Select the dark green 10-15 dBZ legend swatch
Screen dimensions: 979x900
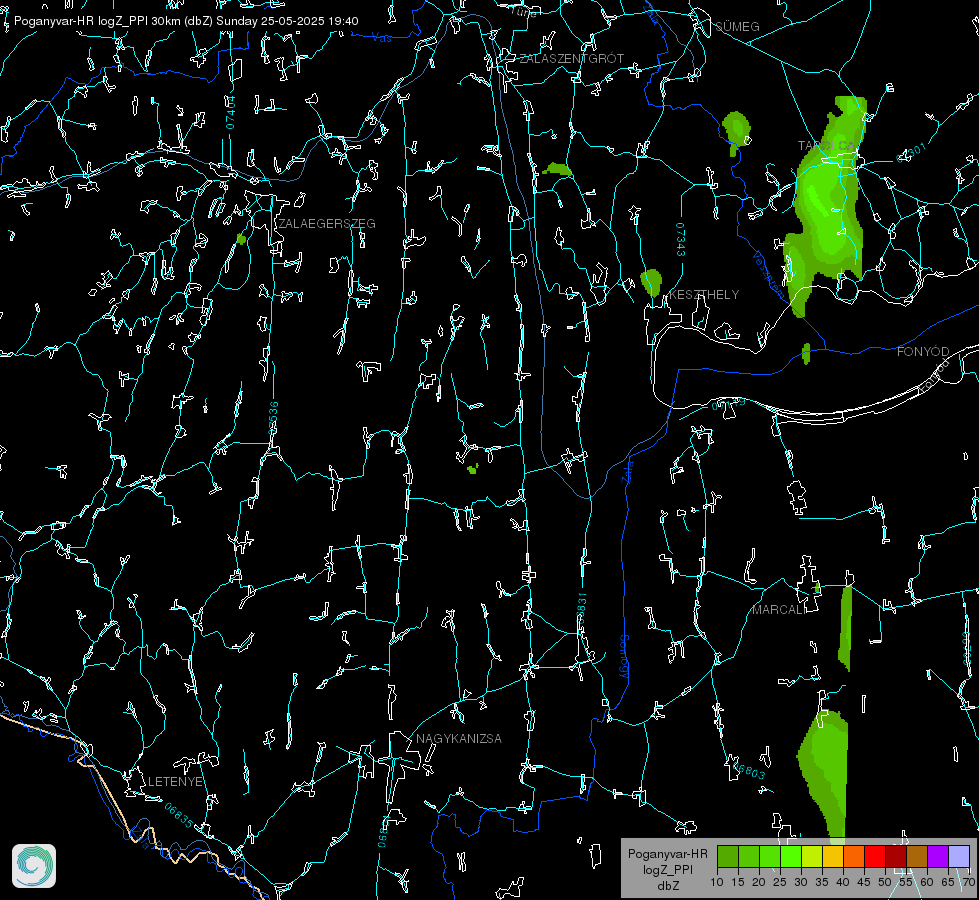728,856
